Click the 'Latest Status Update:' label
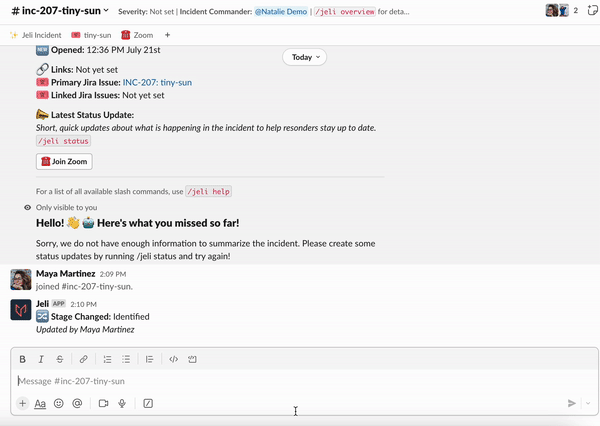 (x=85, y=115)
